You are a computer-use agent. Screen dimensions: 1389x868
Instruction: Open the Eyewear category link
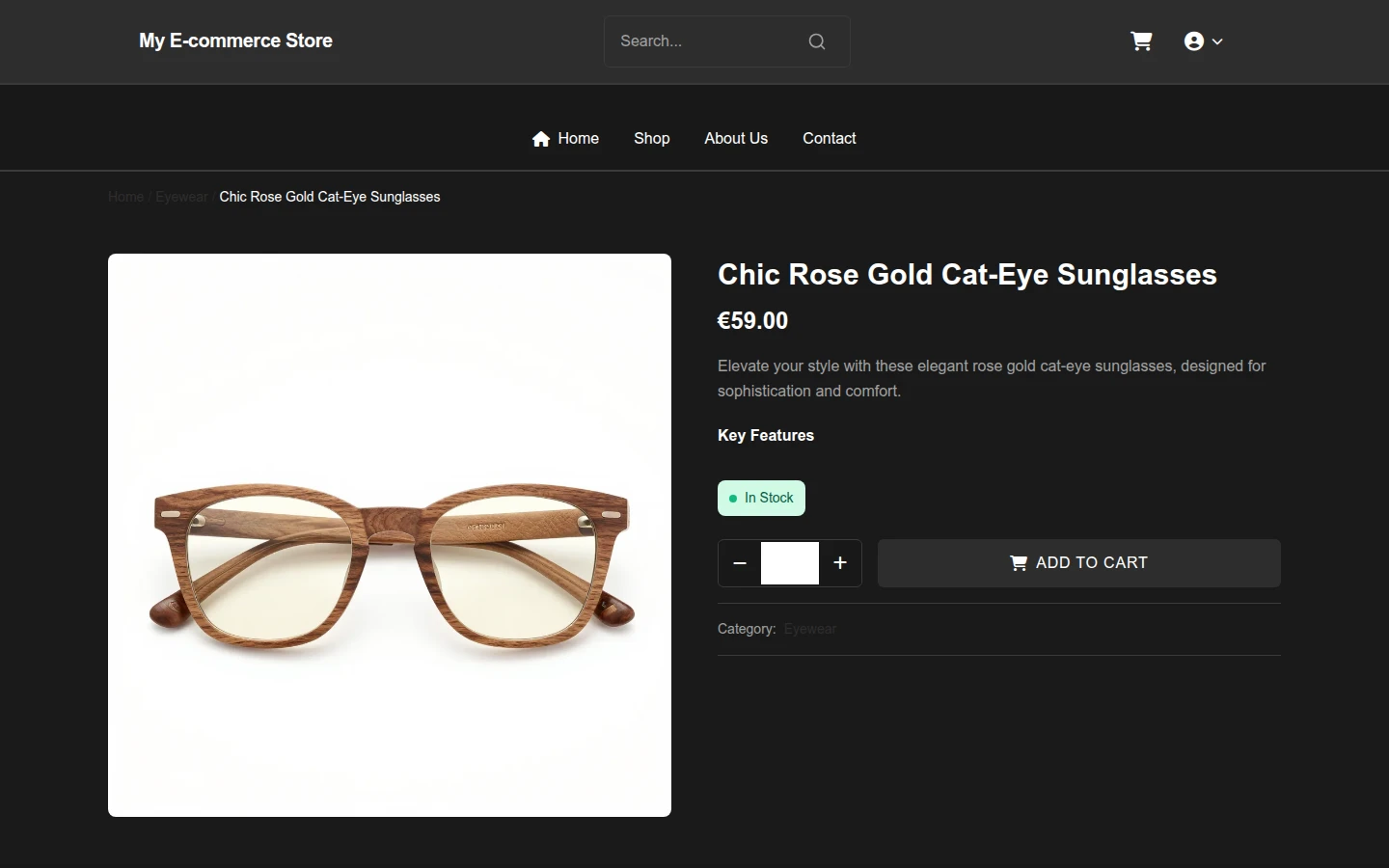tap(810, 629)
